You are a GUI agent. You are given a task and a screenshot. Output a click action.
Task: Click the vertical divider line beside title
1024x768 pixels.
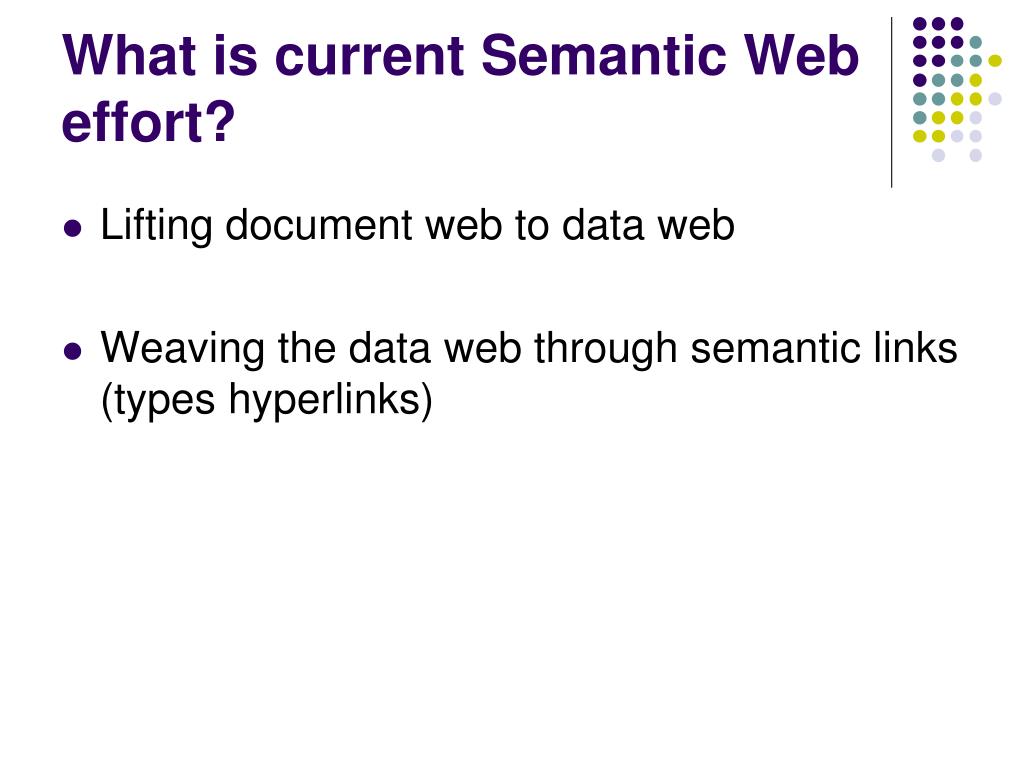tap(891, 103)
